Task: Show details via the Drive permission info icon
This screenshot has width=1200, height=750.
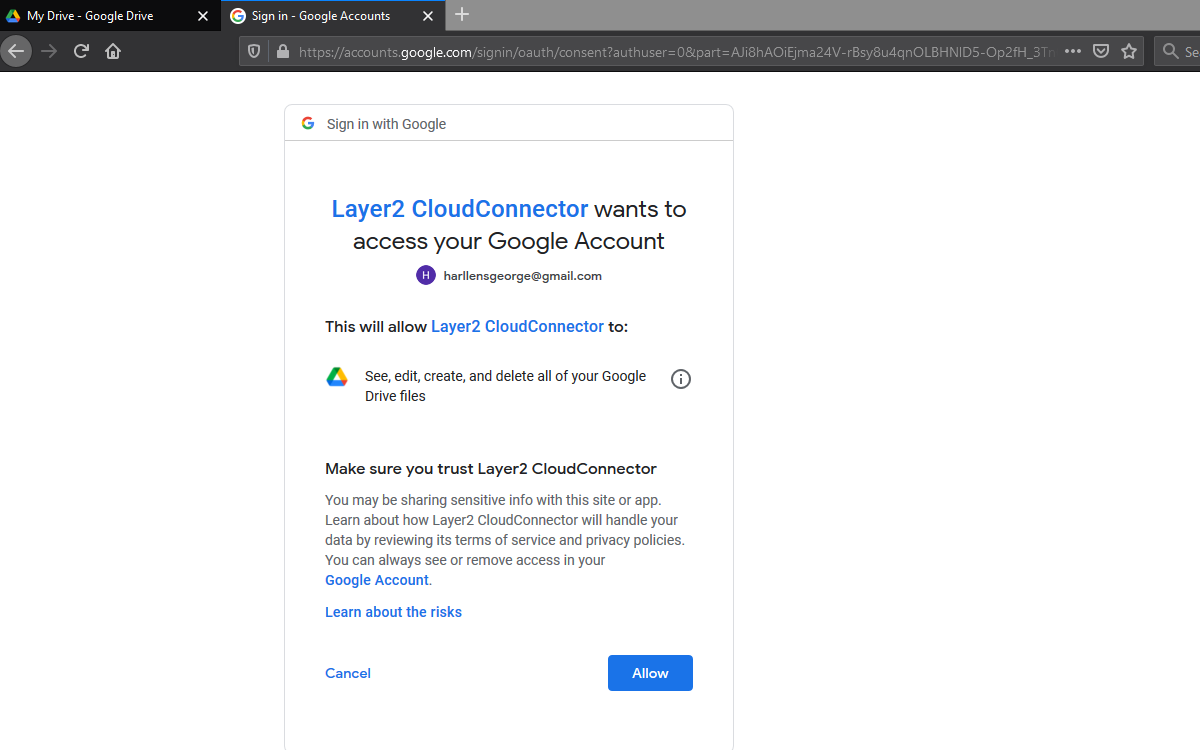Action: [x=681, y=379]
